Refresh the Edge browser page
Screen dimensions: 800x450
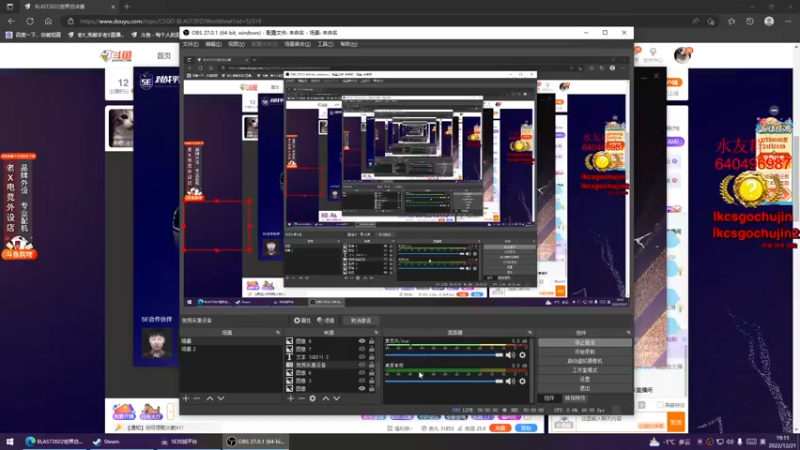pyautogui.click(x=30, y=21)
